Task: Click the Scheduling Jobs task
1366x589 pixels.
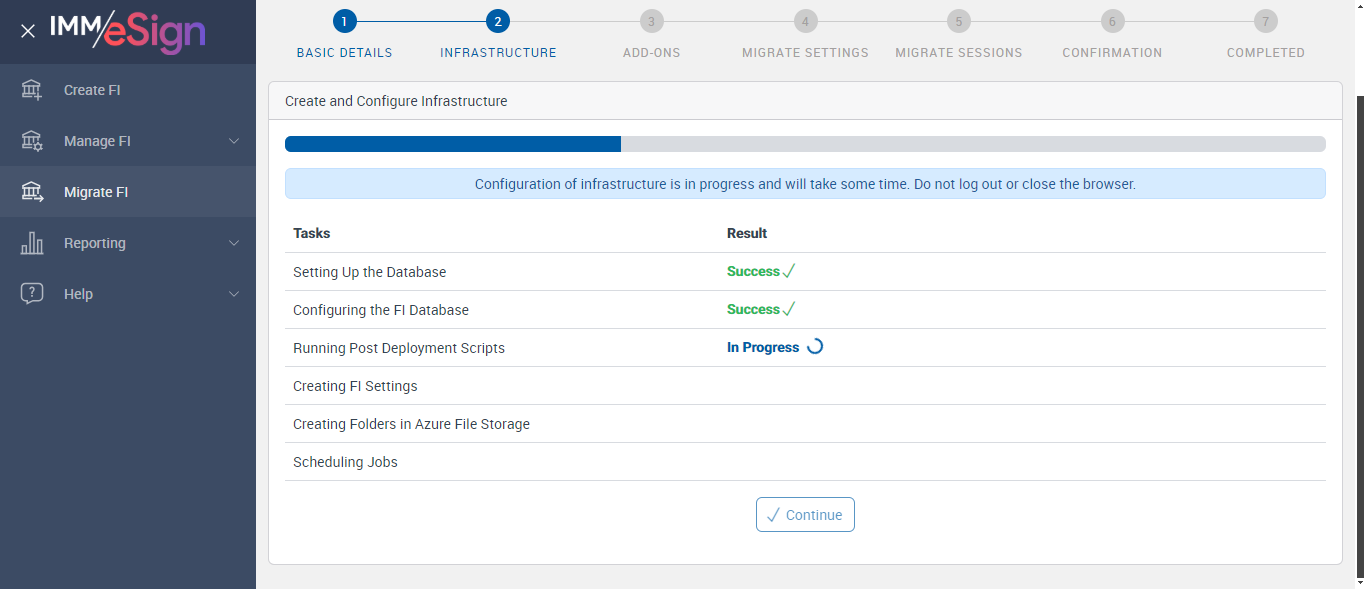Action: (345, 462)
